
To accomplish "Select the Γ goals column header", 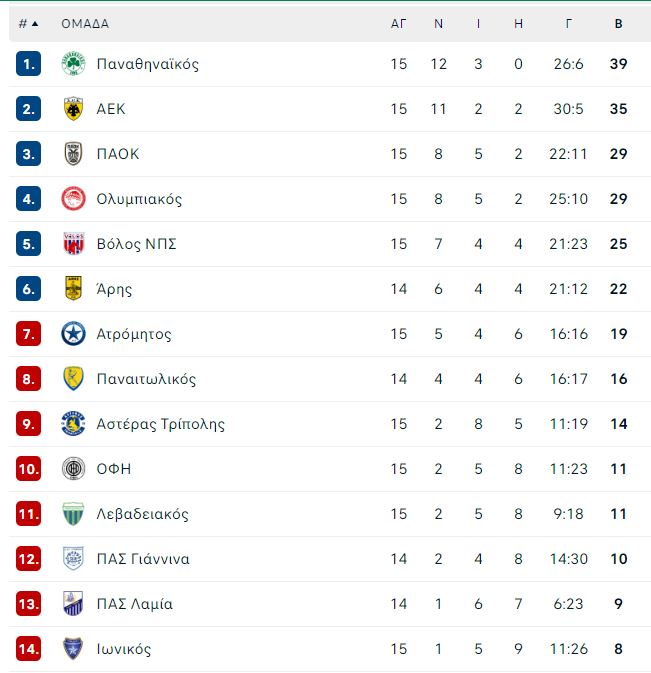I will point(568,24).
